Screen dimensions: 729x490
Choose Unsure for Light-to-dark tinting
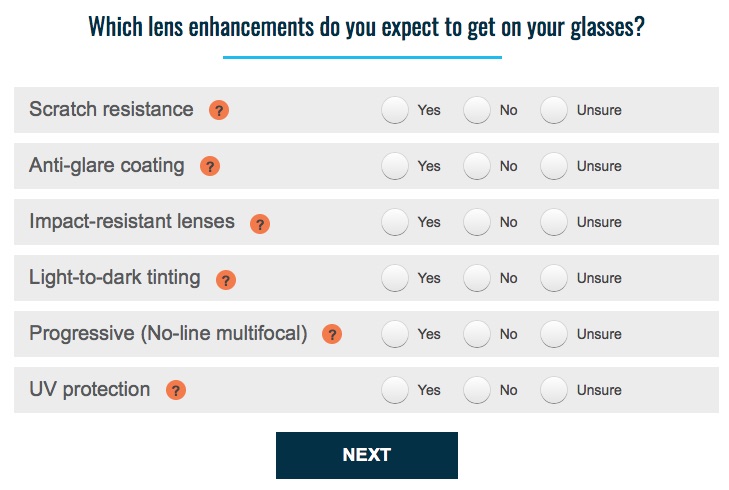pyautogui.click(x=554, y=278)
